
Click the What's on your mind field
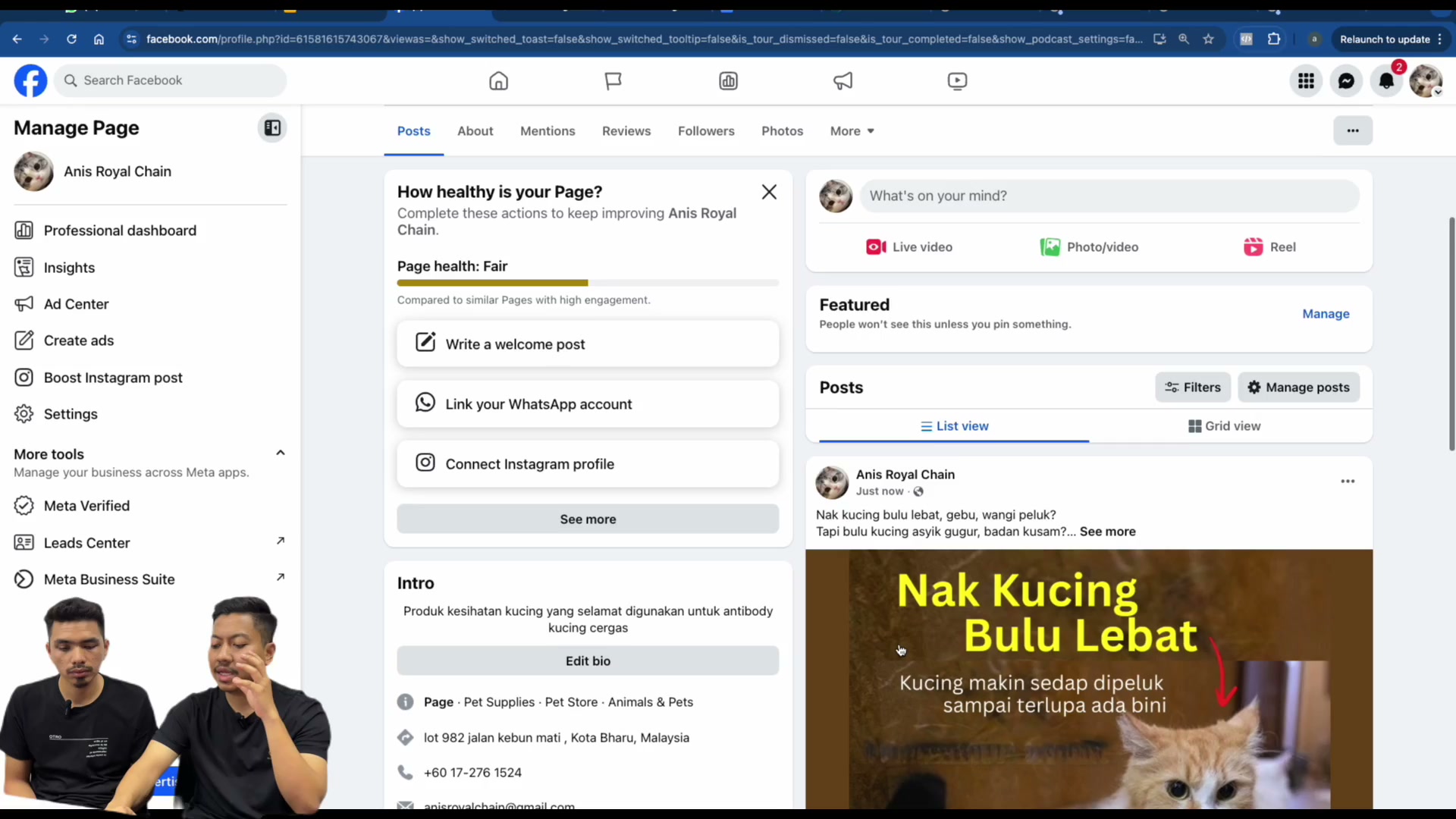[x=1109, y=196]
